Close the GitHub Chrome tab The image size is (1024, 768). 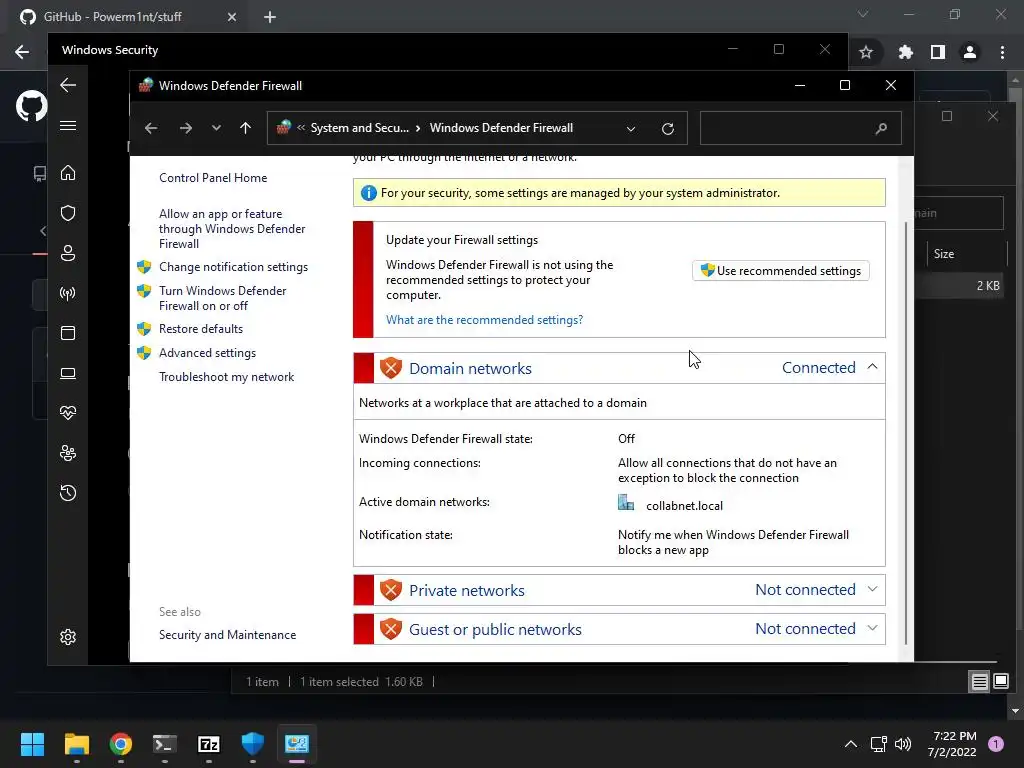(x=232, y=17)
